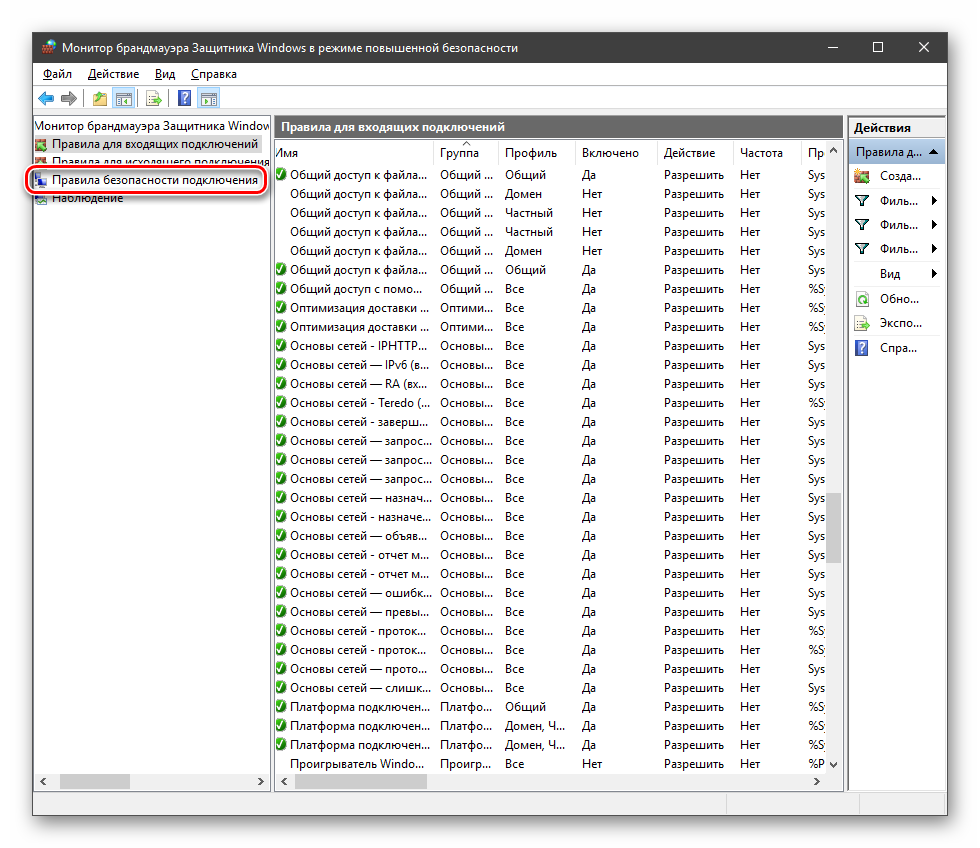Click the Export list toolbar icon
The height and width of the screenshot is (848, 980).
154,98
